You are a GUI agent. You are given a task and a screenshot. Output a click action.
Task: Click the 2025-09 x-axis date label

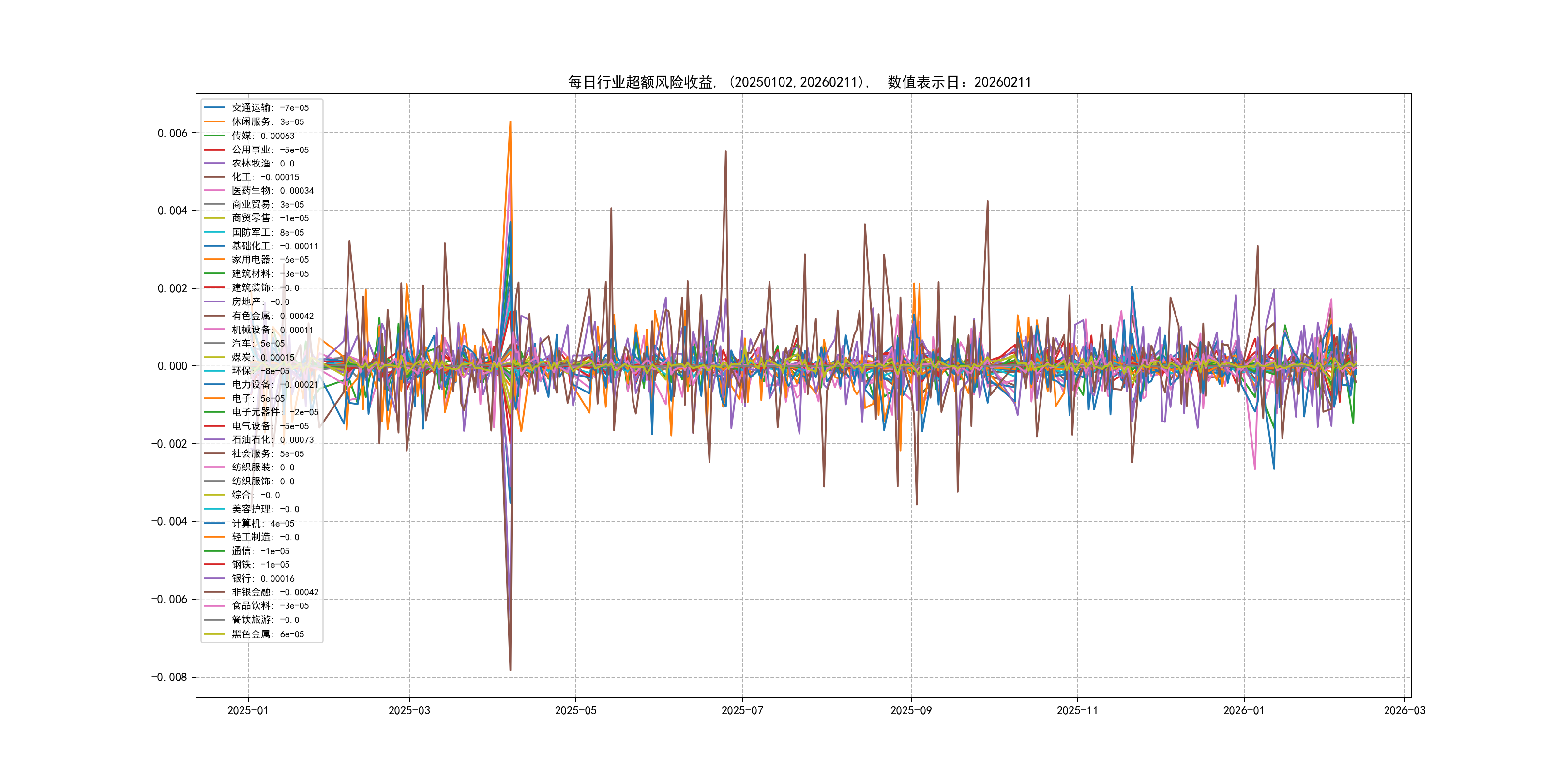911,710
